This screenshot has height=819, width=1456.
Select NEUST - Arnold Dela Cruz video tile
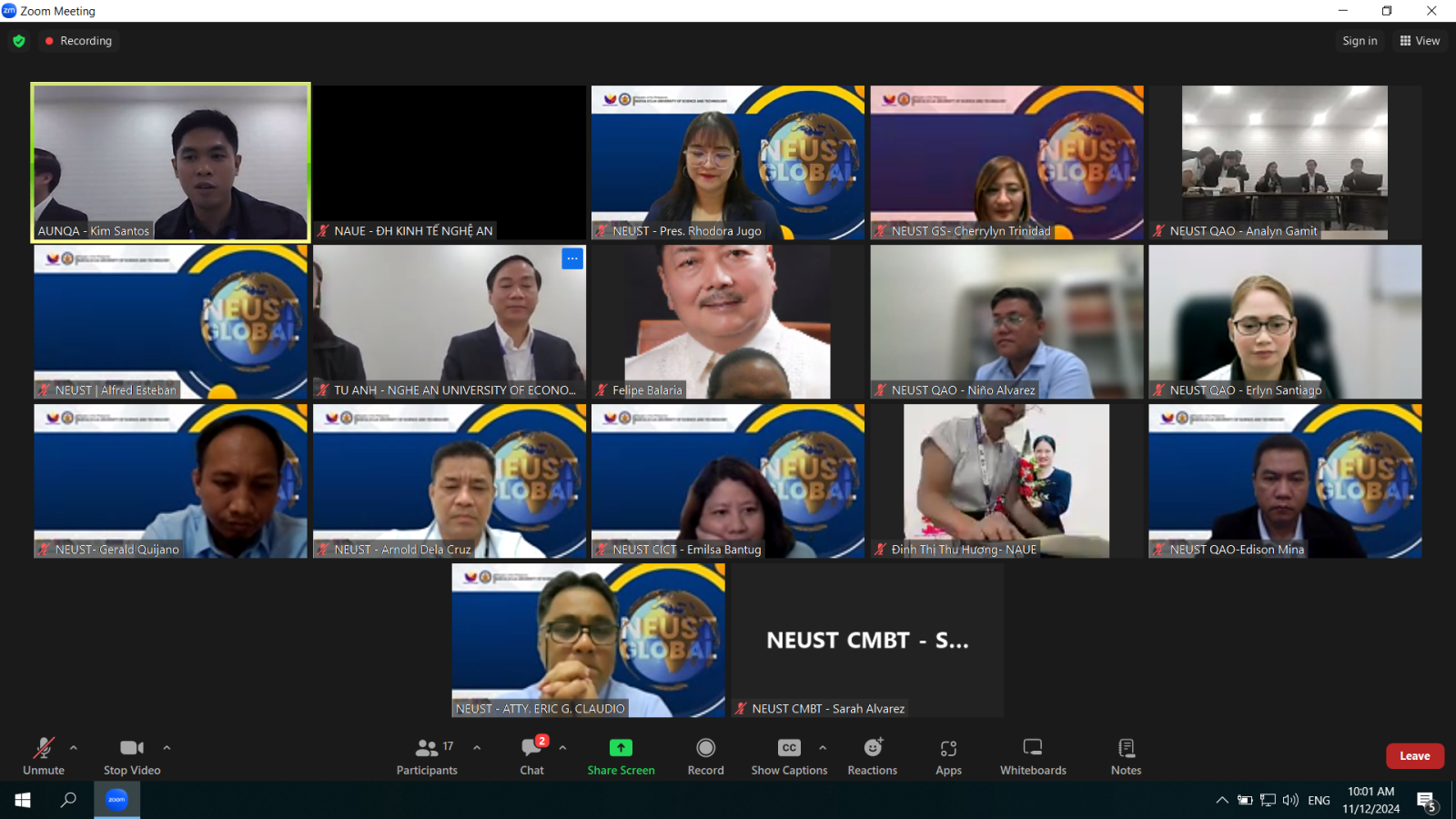(450, 481)
